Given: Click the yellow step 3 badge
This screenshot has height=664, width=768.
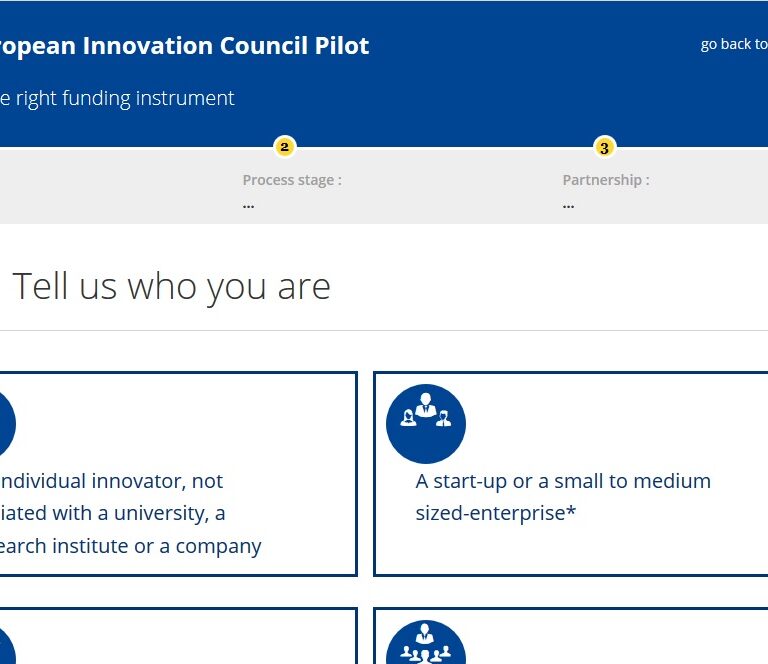Looking at the screenshot, I should point(604,148).
